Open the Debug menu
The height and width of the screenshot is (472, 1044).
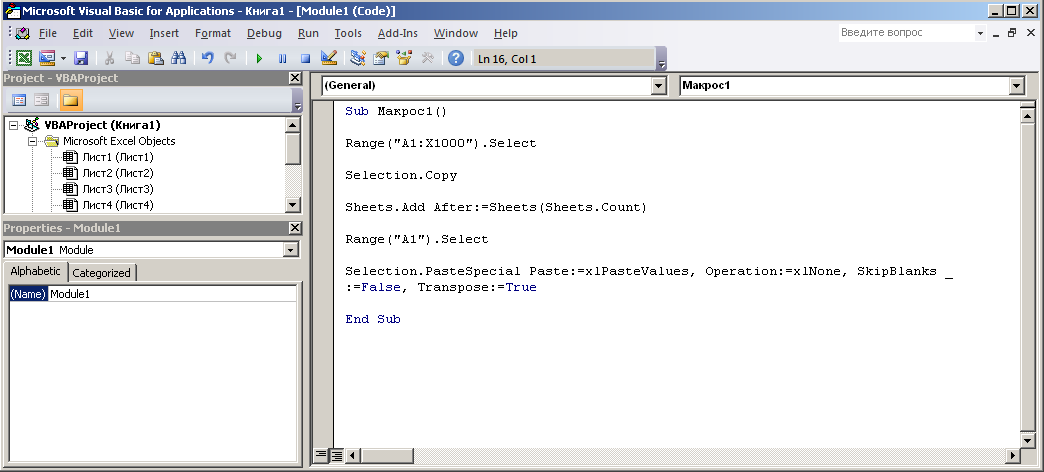point(264,33)
